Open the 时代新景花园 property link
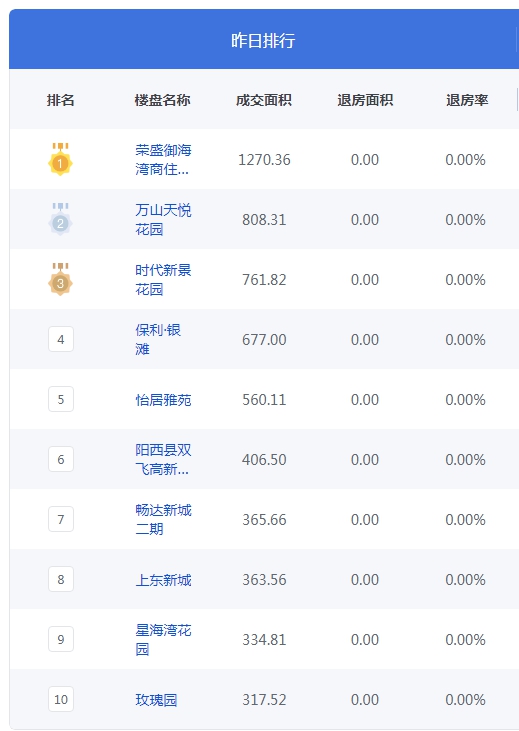519x731 pixels. click(x=163, y=280)
